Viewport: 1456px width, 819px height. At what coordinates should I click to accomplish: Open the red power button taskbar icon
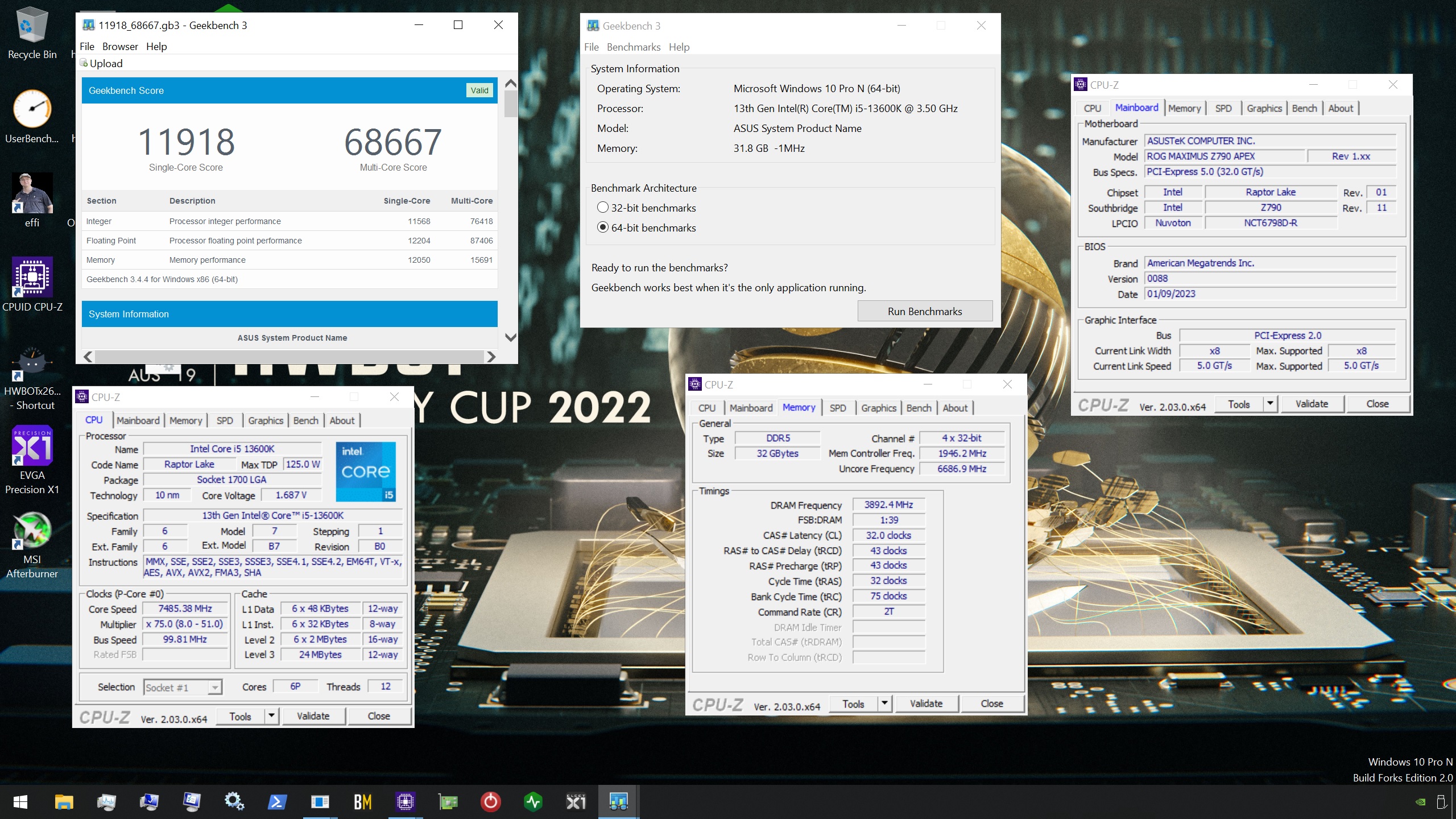[x=490, y=802]
